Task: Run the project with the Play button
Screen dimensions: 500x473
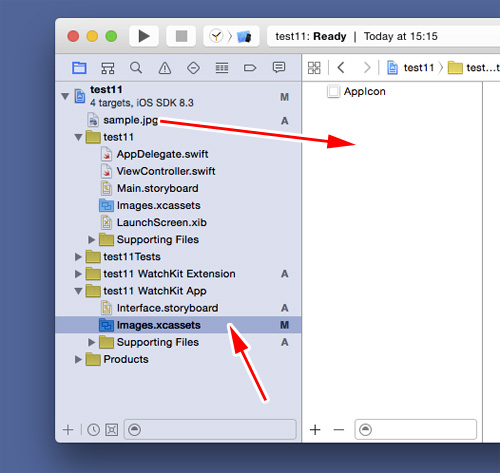Action: point(144,36)
